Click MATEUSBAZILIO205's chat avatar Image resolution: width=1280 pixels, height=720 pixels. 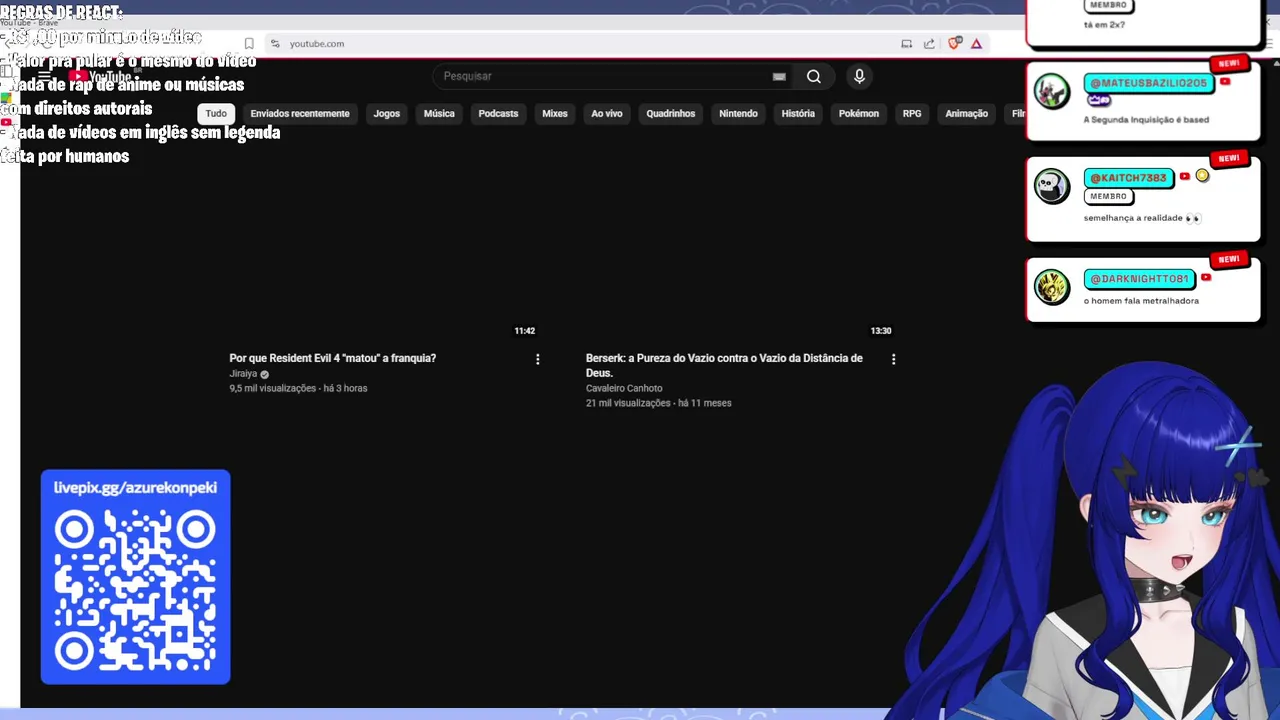(x=1052, y=92)
